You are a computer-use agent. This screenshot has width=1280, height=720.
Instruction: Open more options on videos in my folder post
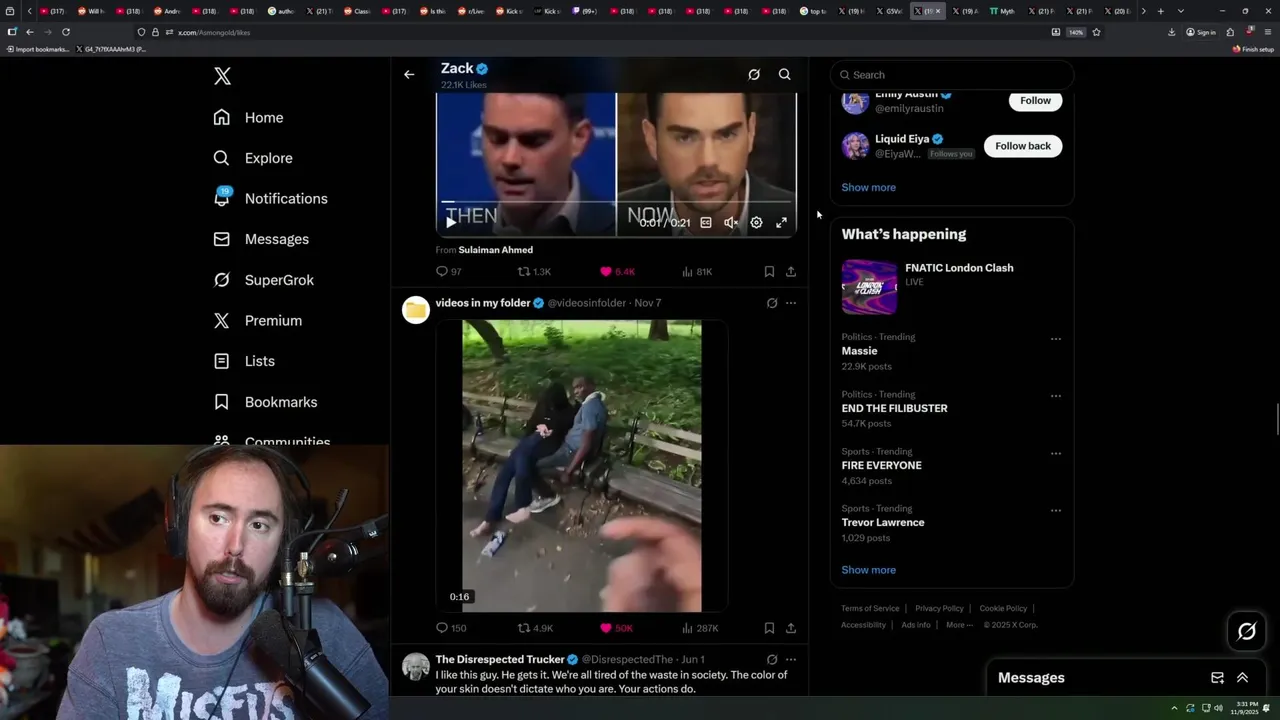(791, 303)
